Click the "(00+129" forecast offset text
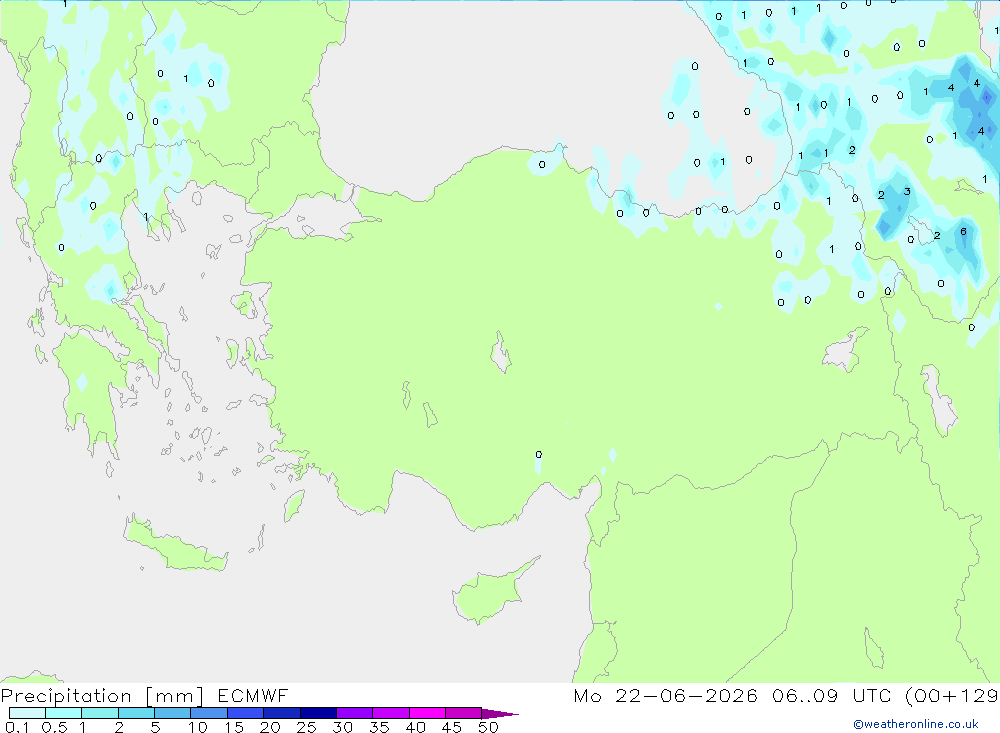Image resolution: width=1000 pixels, height=733 pixels. (x=952, y=695)
